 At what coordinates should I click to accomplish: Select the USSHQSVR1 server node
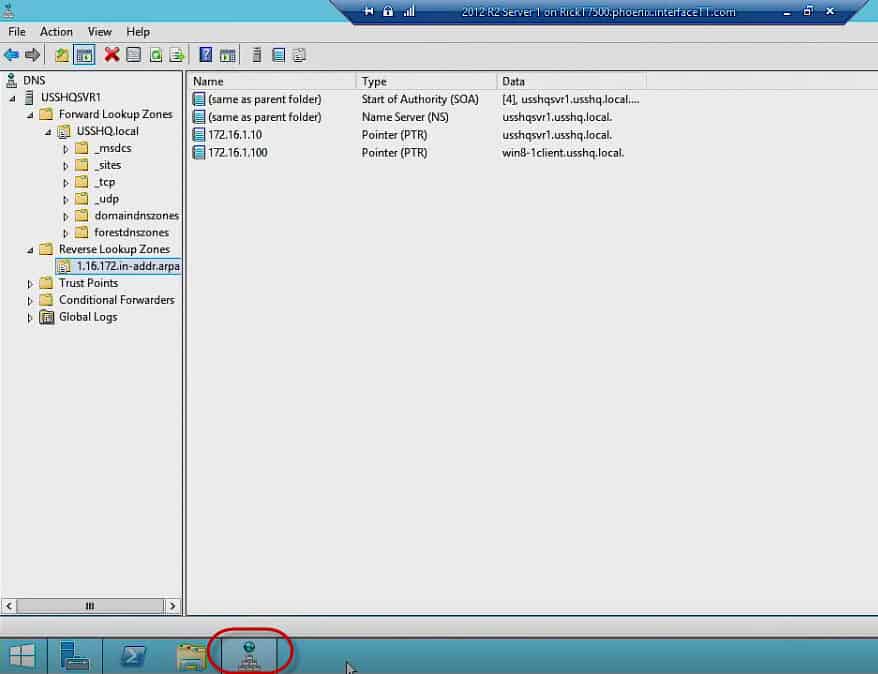click(x=71, y=97)
